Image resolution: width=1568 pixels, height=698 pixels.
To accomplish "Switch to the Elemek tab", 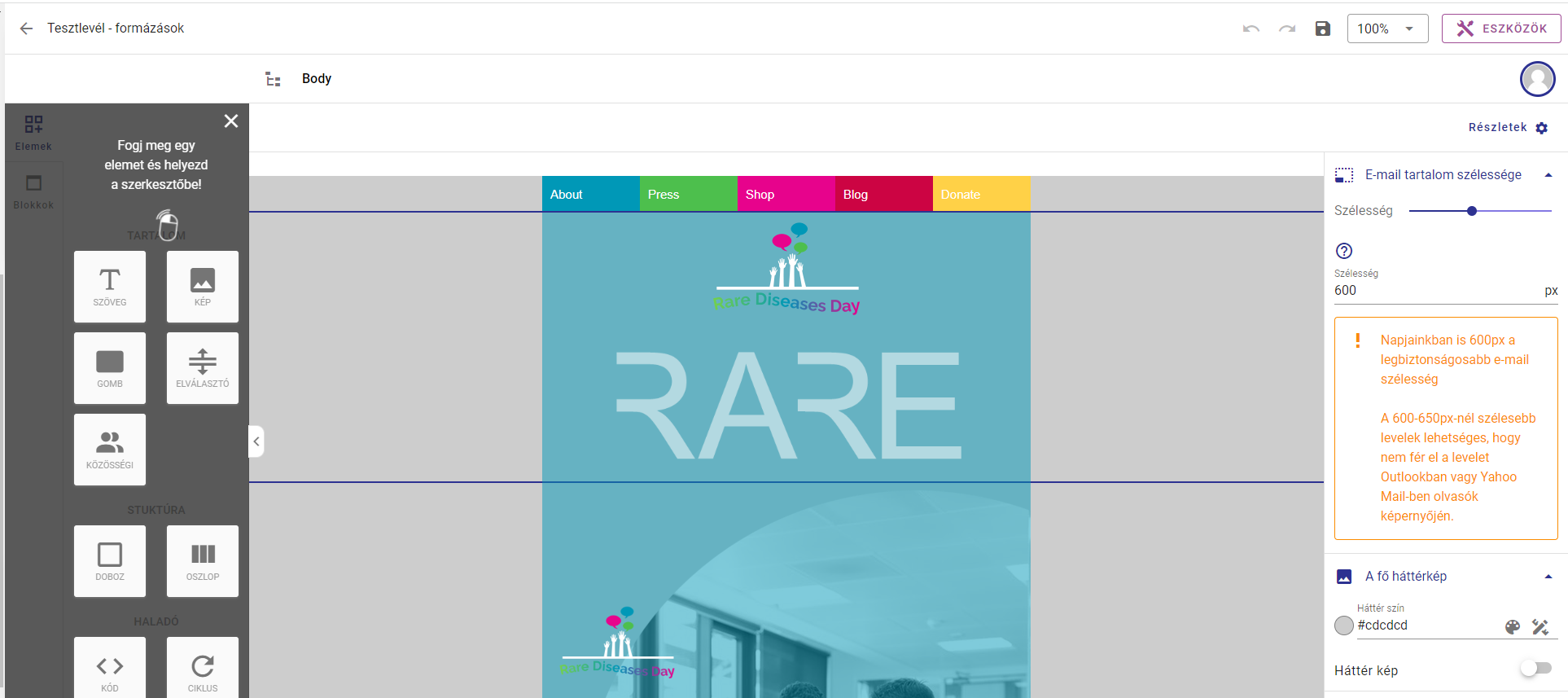I will 33,133.
